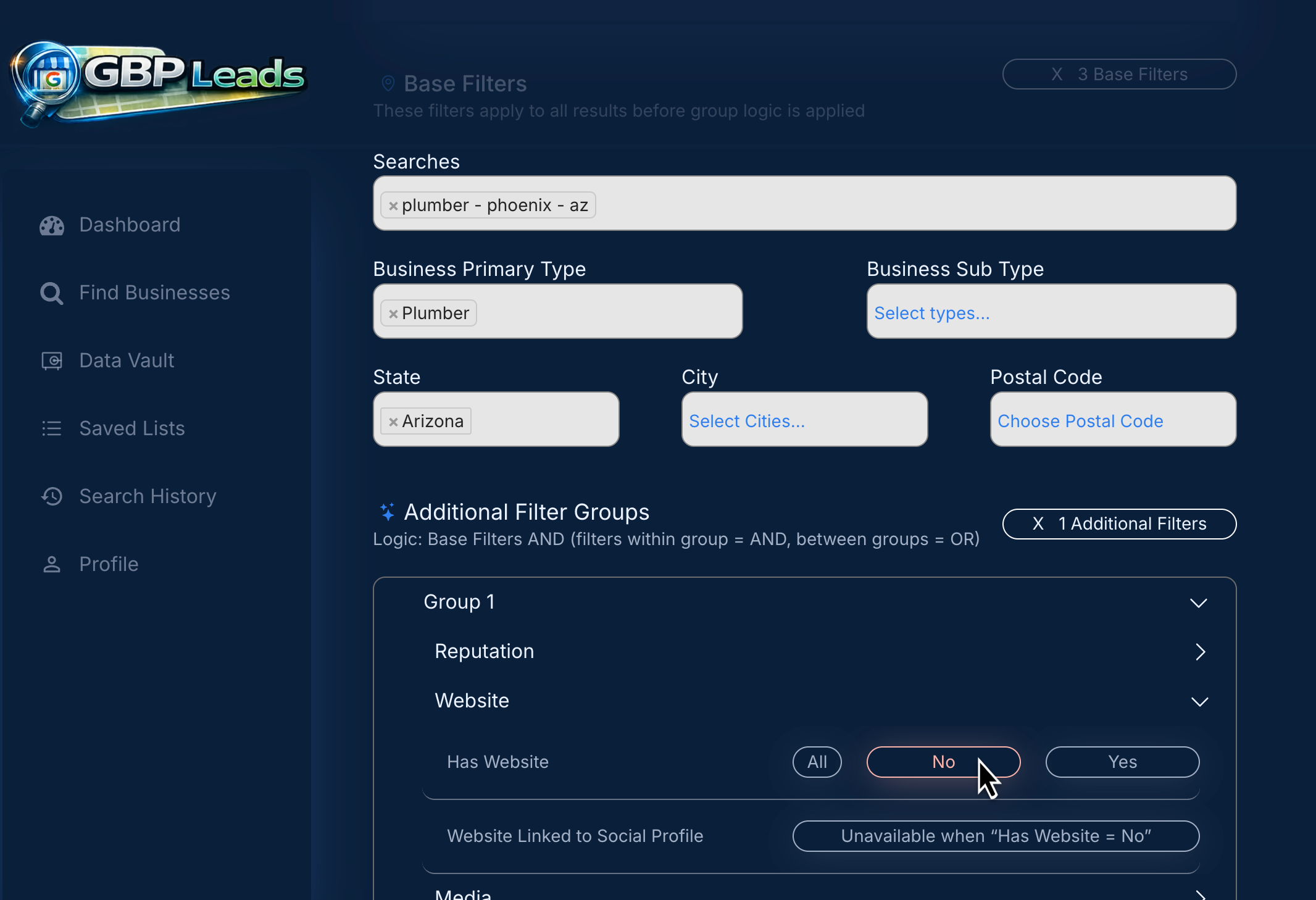Image resolution: width=1316 pixels, height=900 pixels.
Task: Go to Find Businesses
Action: 154,293
